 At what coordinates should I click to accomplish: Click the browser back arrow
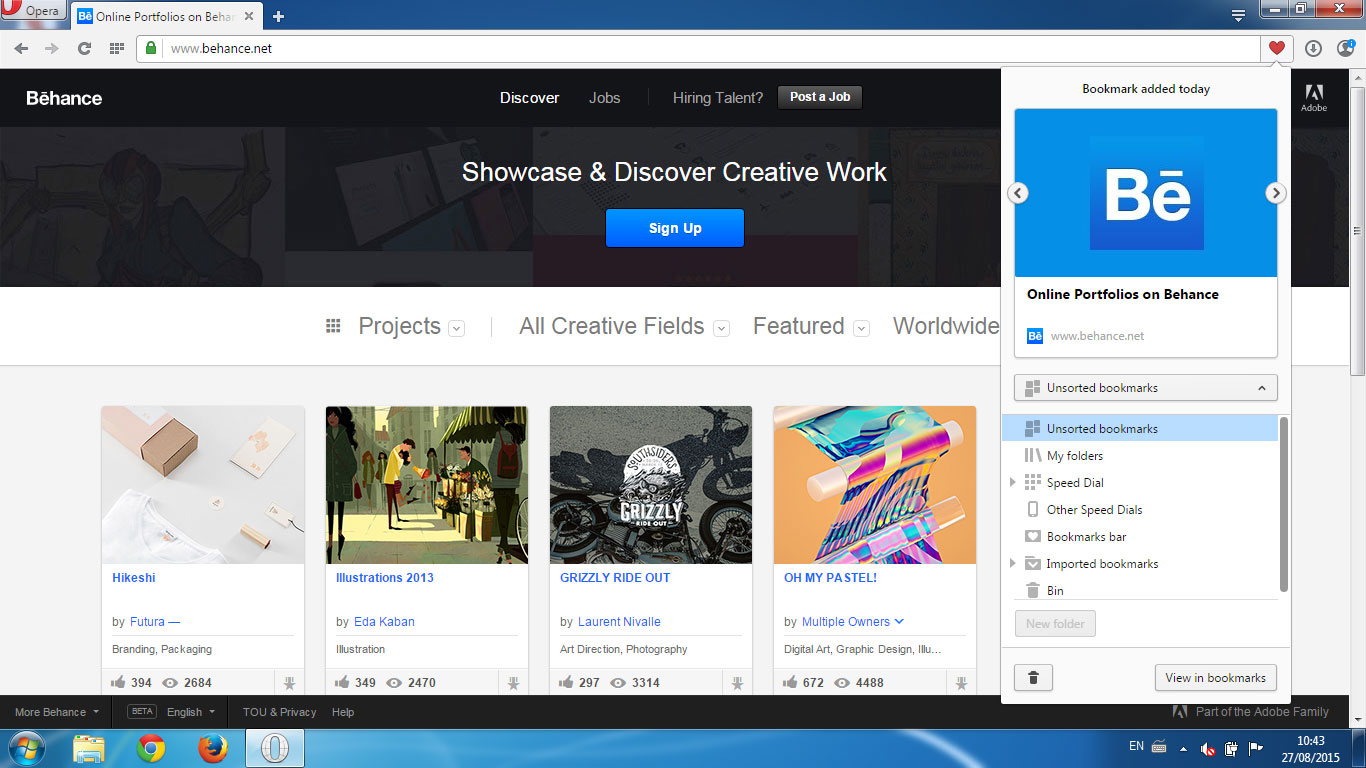21,48
